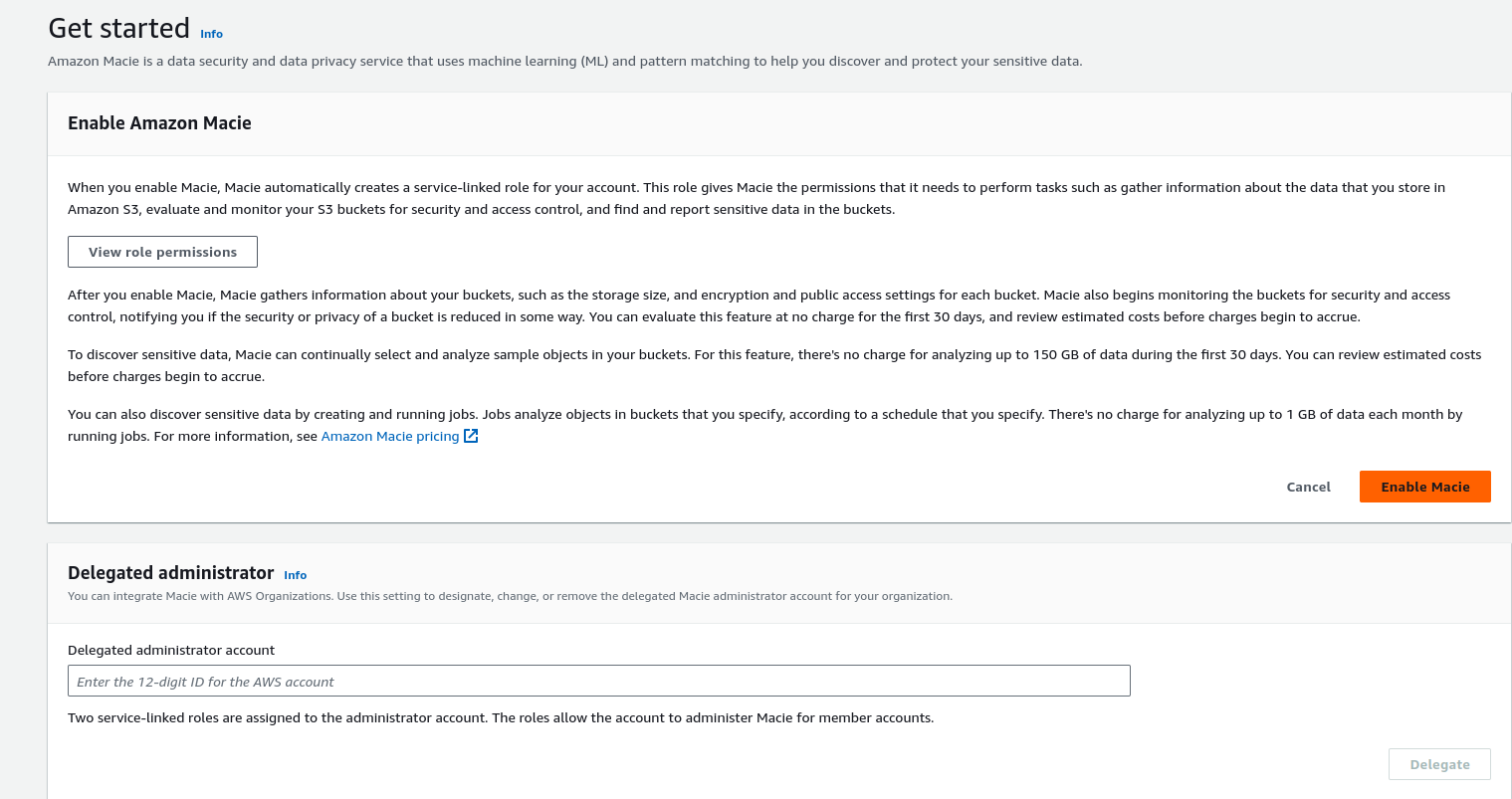This screenshot has height=799, width=1512.
Task: Click the paragraph about the service-linked role
Action: tap(756, 198)
